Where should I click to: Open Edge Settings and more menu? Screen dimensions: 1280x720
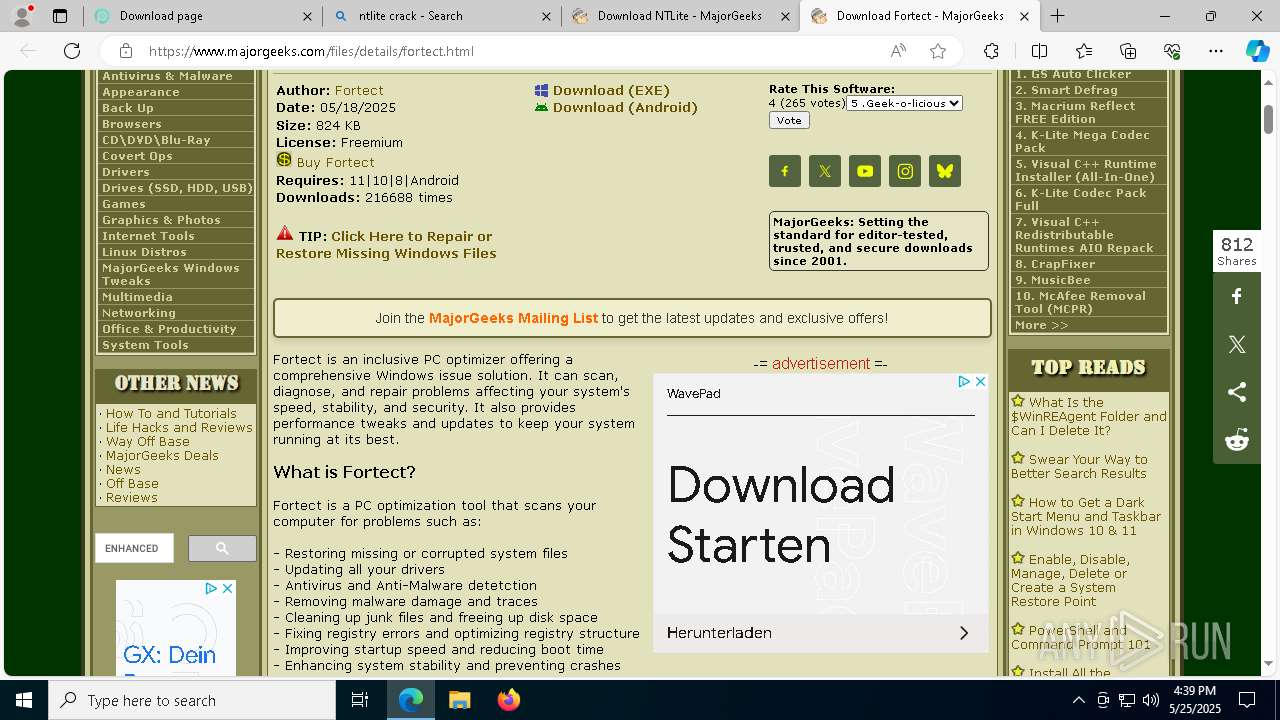tap(1216, 51)
